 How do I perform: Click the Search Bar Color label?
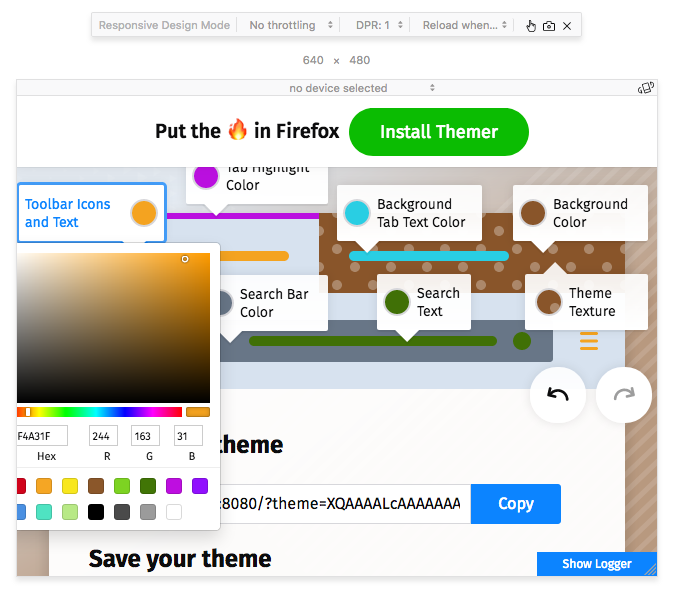coord(274,303)
